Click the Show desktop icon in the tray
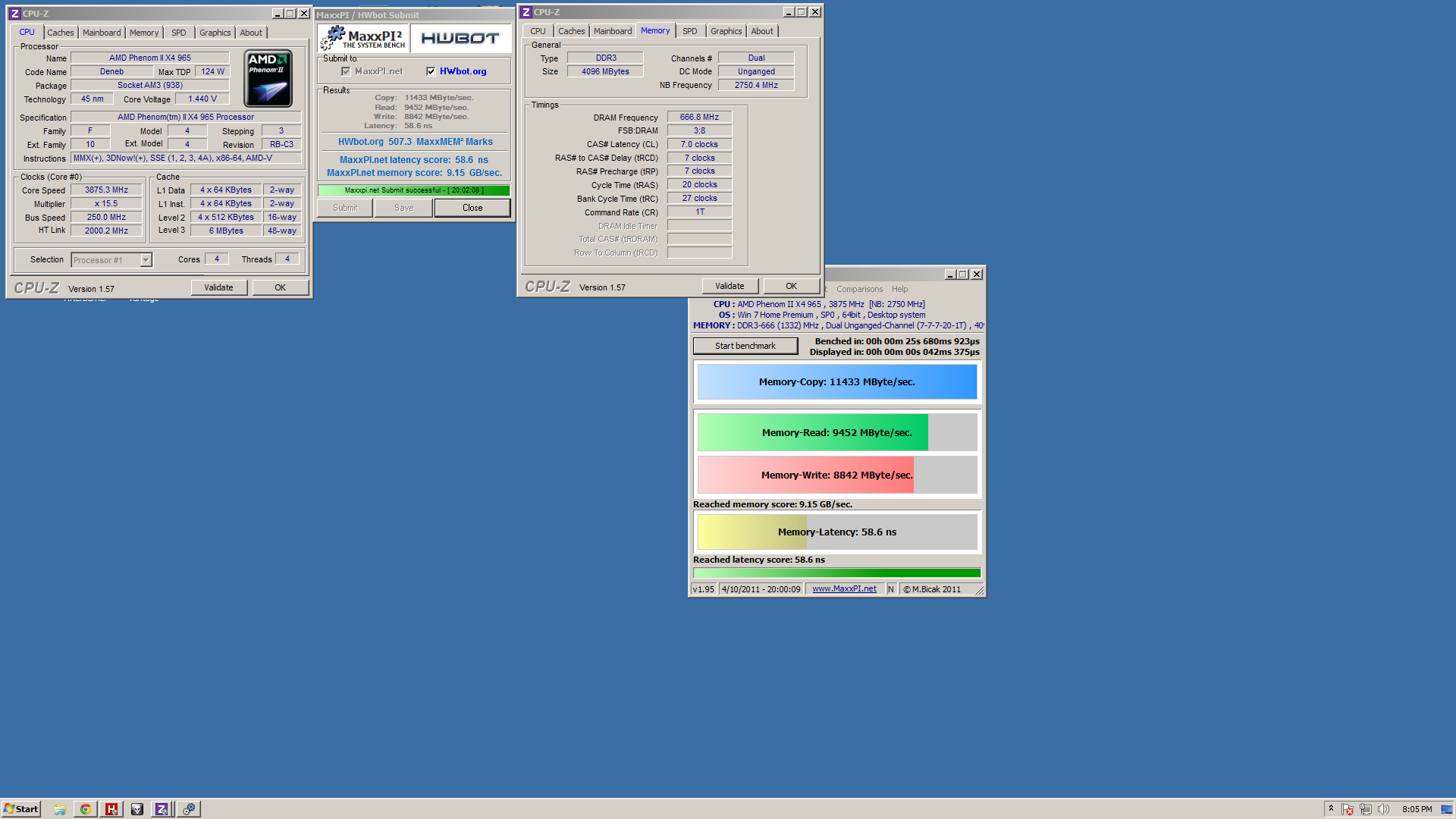Viewport: 1456px width, 819px height. 1447,809
